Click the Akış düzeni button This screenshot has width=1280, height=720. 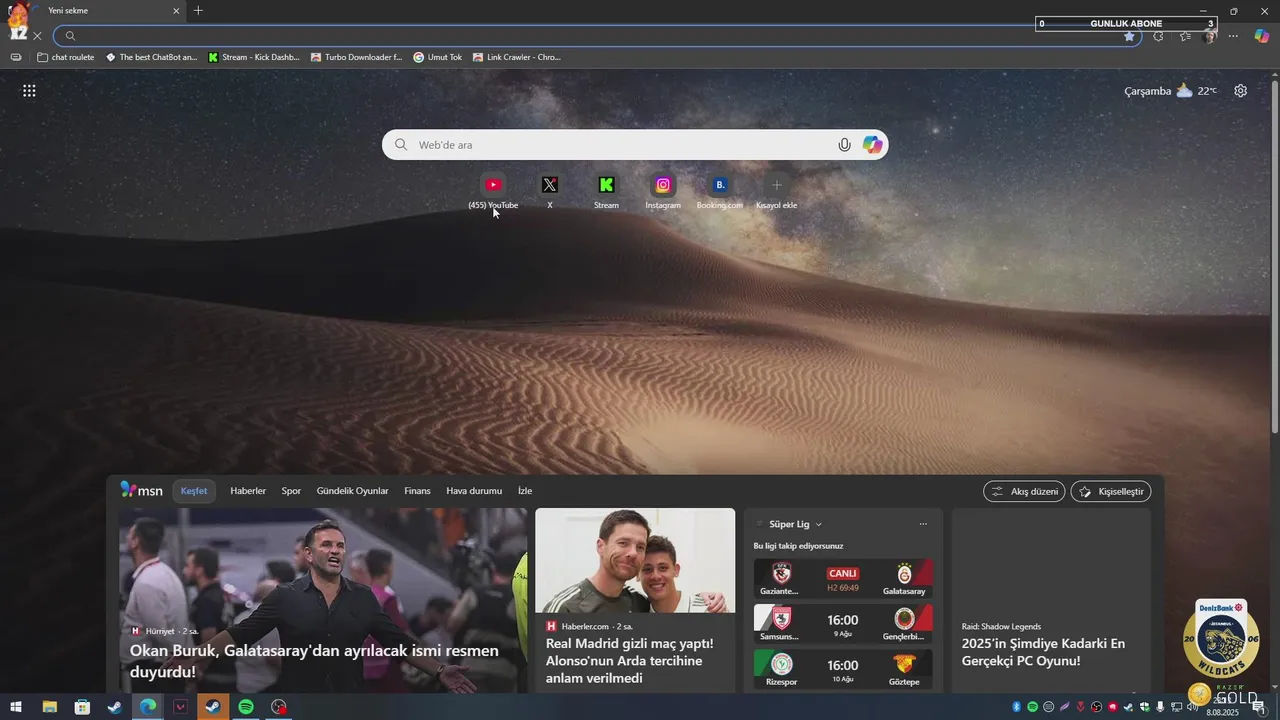click(1024, 491)
